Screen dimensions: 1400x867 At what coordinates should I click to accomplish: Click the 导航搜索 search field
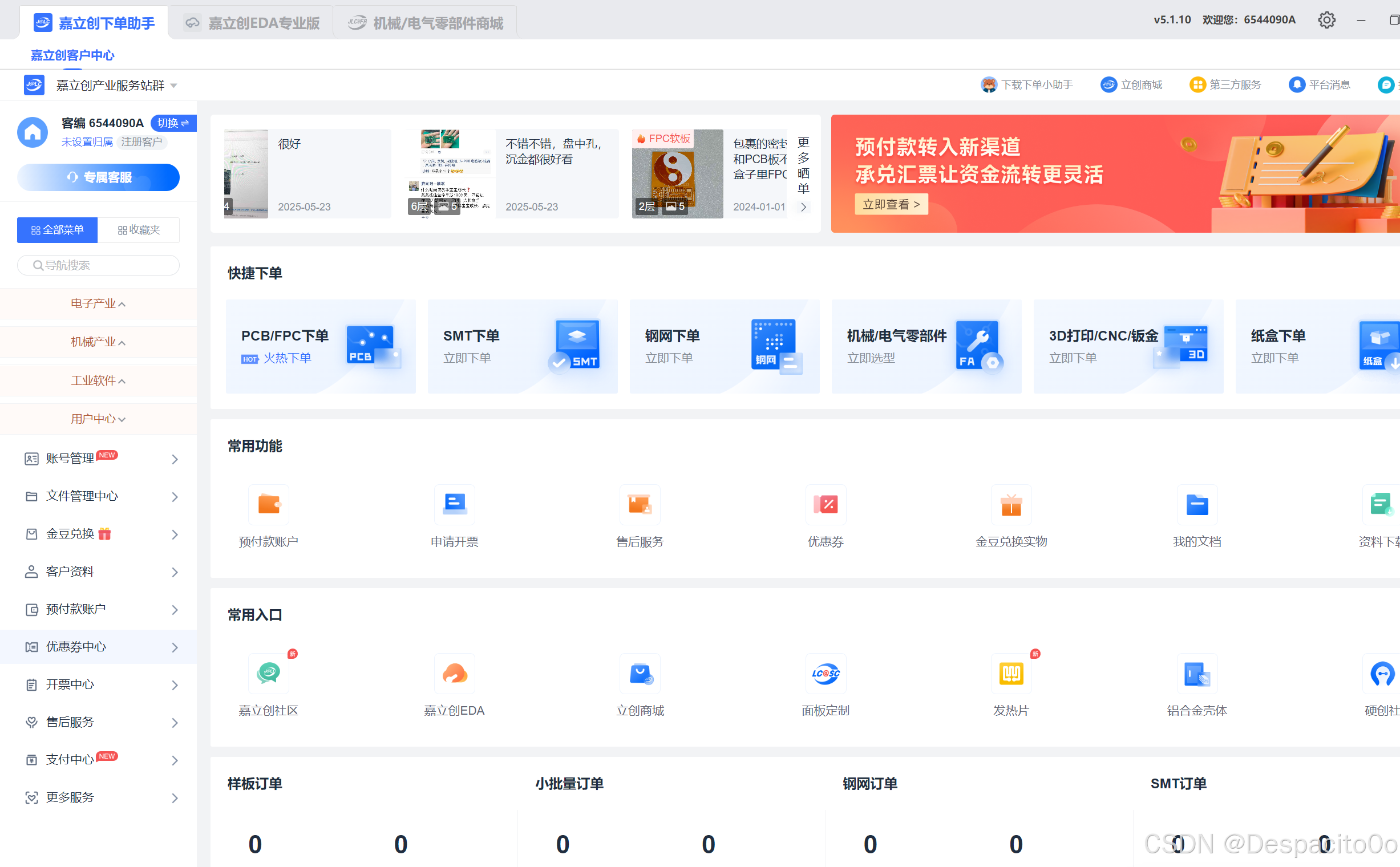[x=98, y=265]
